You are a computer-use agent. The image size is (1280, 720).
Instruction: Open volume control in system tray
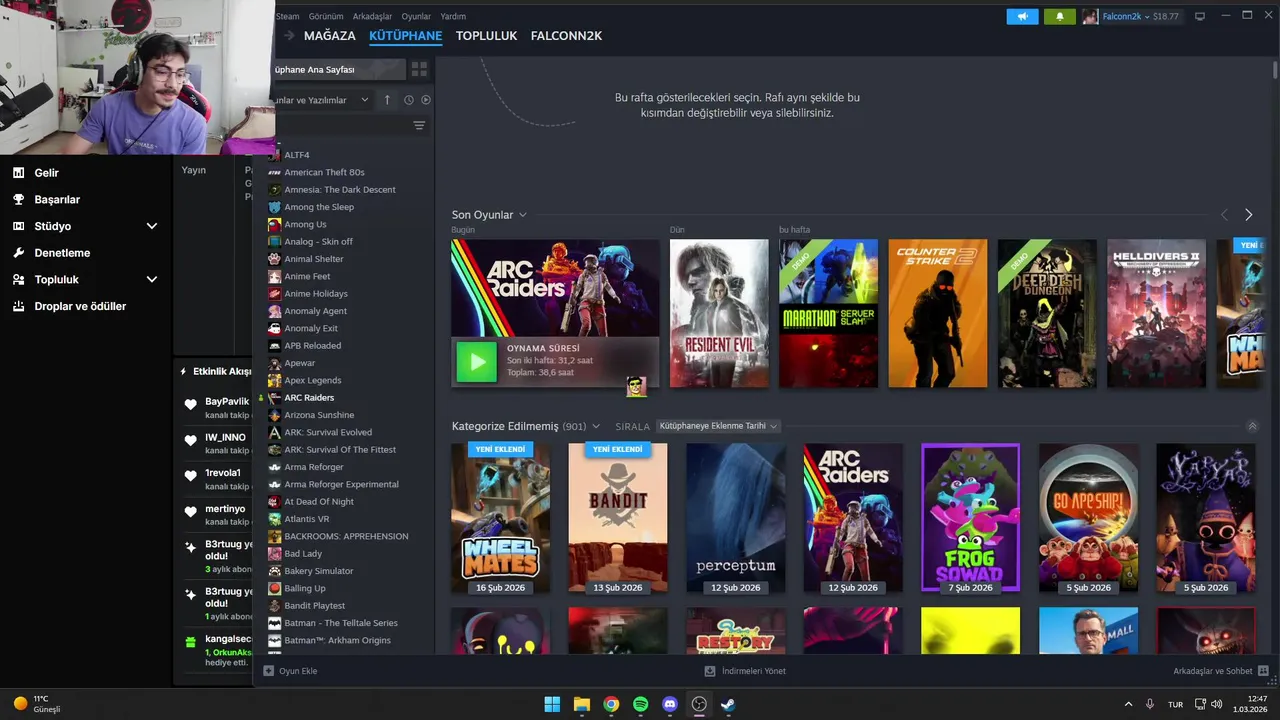click(x=1216, y=704)
